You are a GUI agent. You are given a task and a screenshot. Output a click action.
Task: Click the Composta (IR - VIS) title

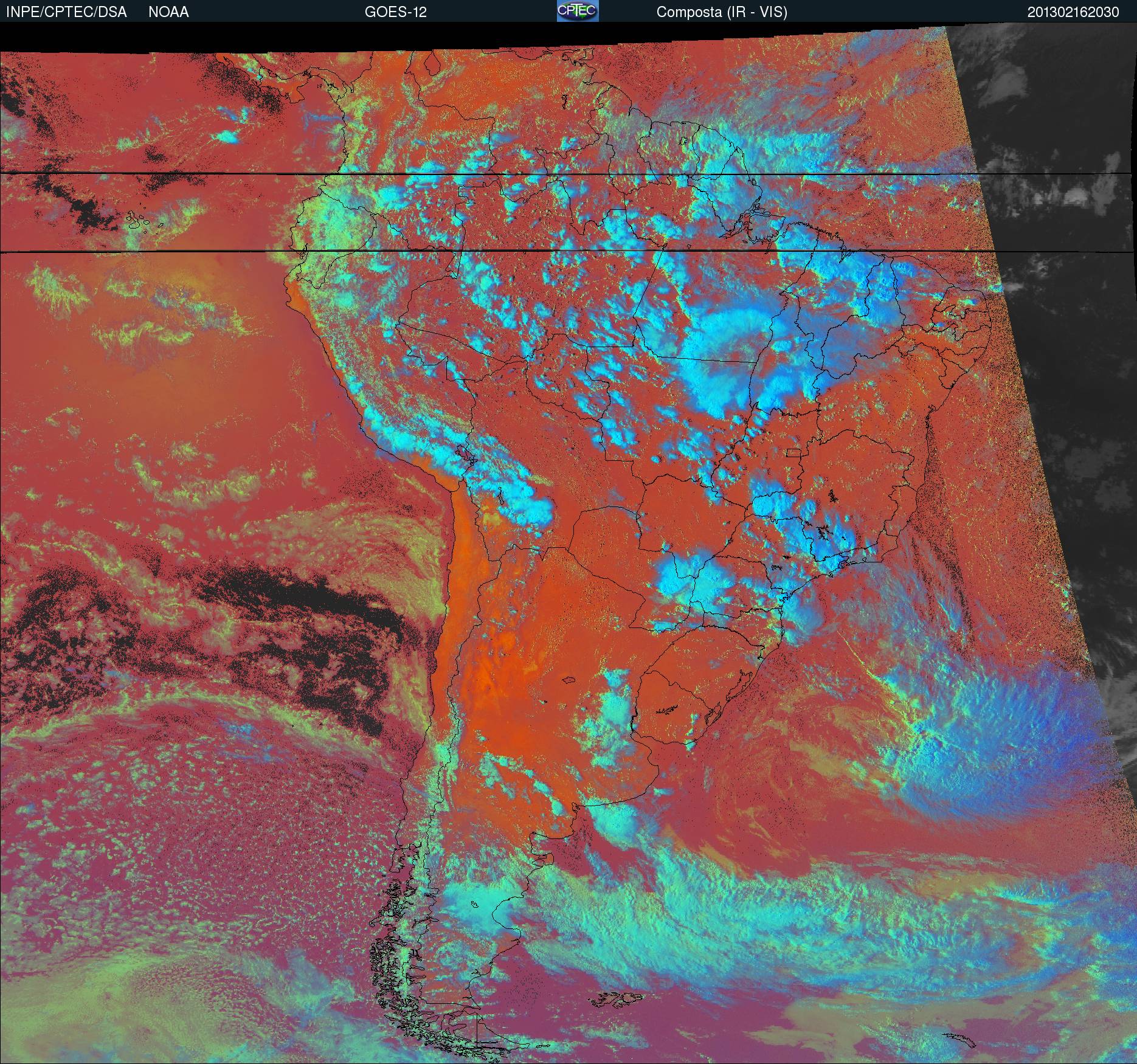722,12
